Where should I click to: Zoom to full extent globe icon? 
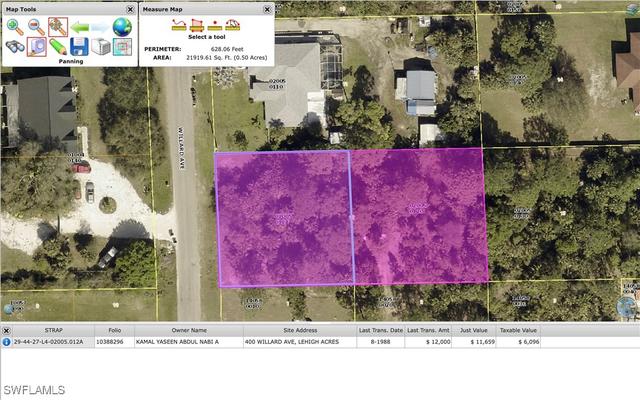click(x=122, y=27)
